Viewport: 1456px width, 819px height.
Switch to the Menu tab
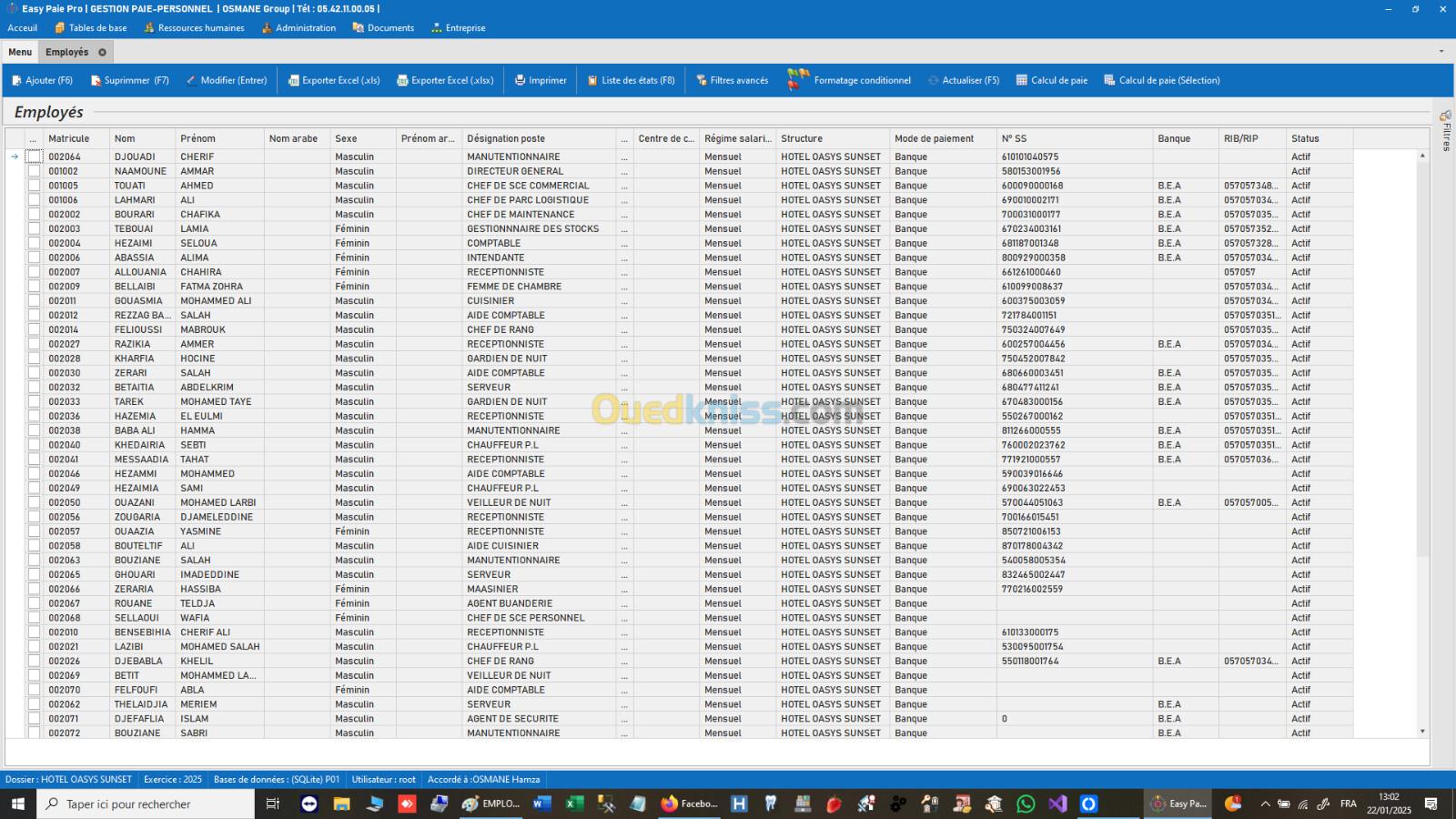[x=20, y=52]
